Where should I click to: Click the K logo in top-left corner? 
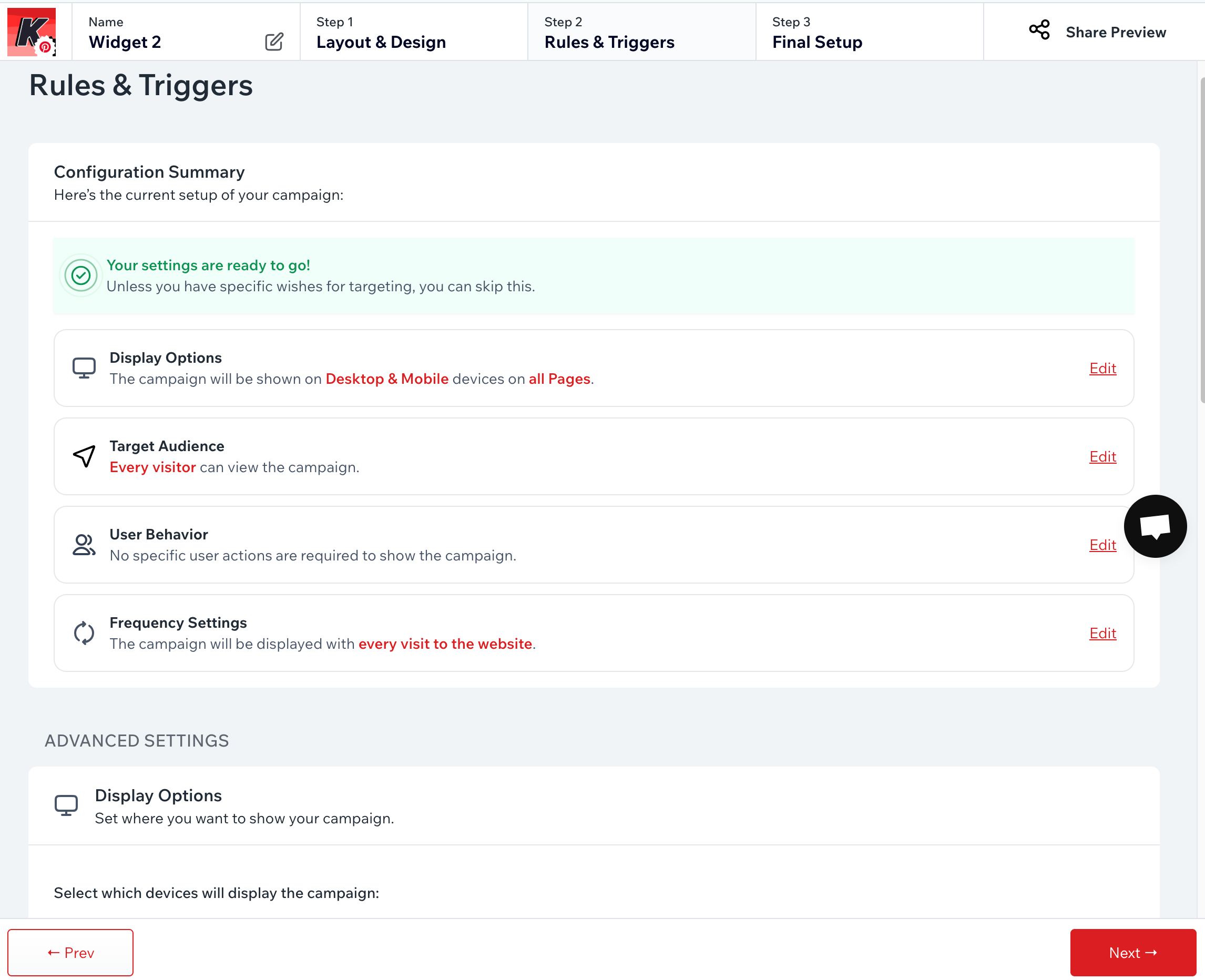click(x=32, y=32)
